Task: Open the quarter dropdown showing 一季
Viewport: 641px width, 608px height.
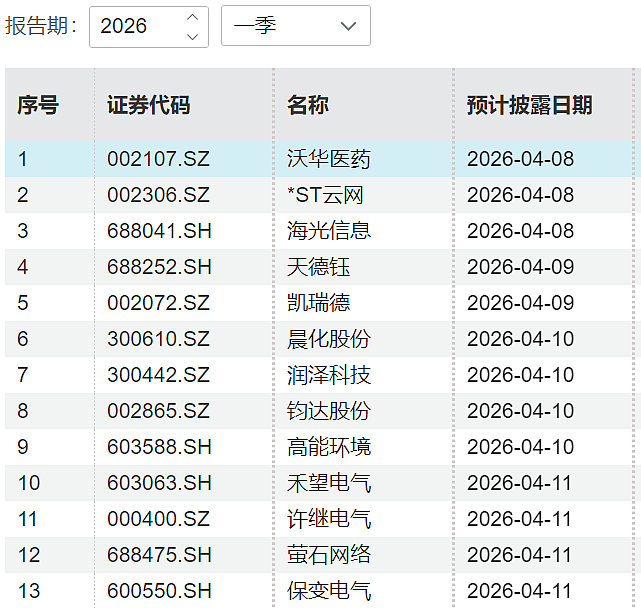Action: pyautogui.click(x=296, y=26)
